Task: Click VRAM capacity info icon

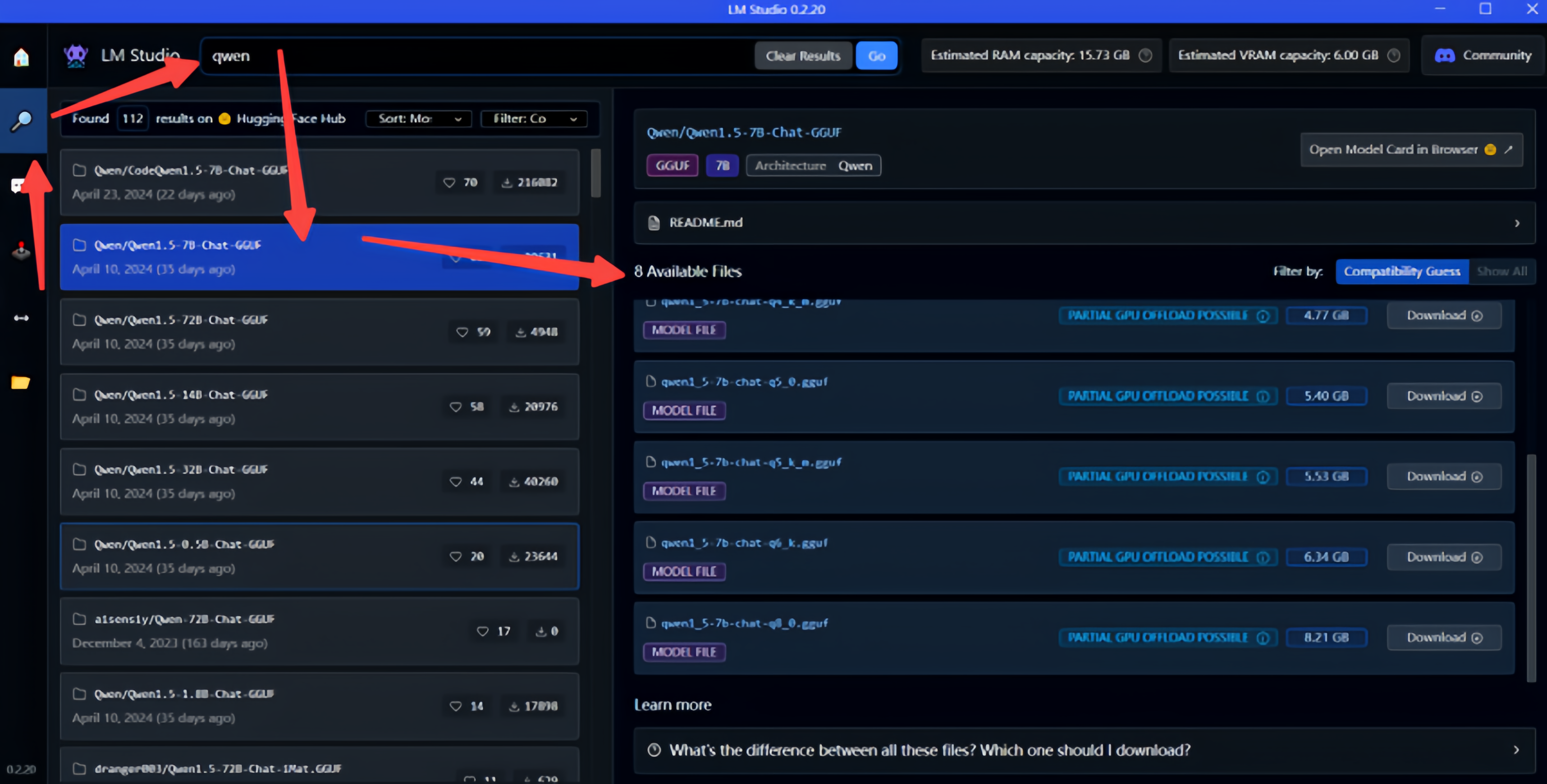Action: tap(1393, 55)
